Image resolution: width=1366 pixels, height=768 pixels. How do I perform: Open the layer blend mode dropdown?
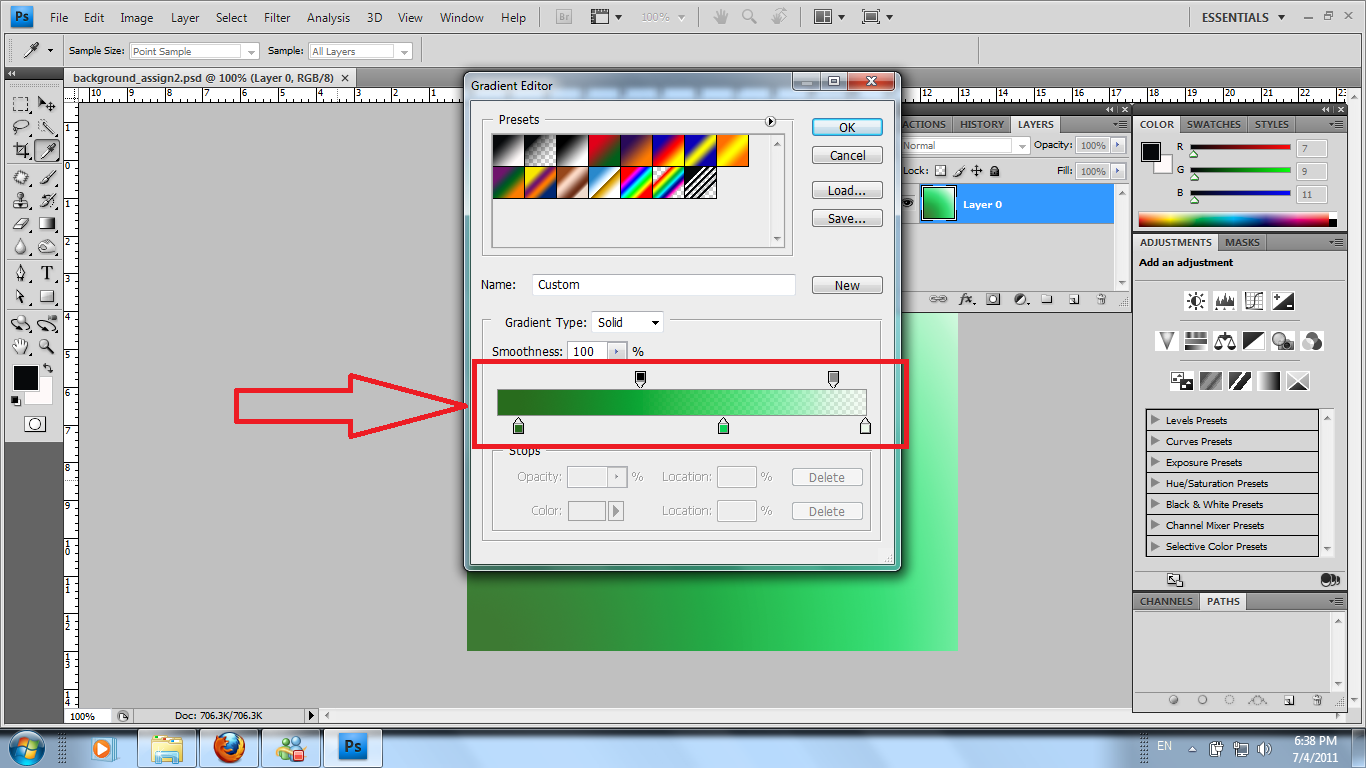(x=965, y=145)
